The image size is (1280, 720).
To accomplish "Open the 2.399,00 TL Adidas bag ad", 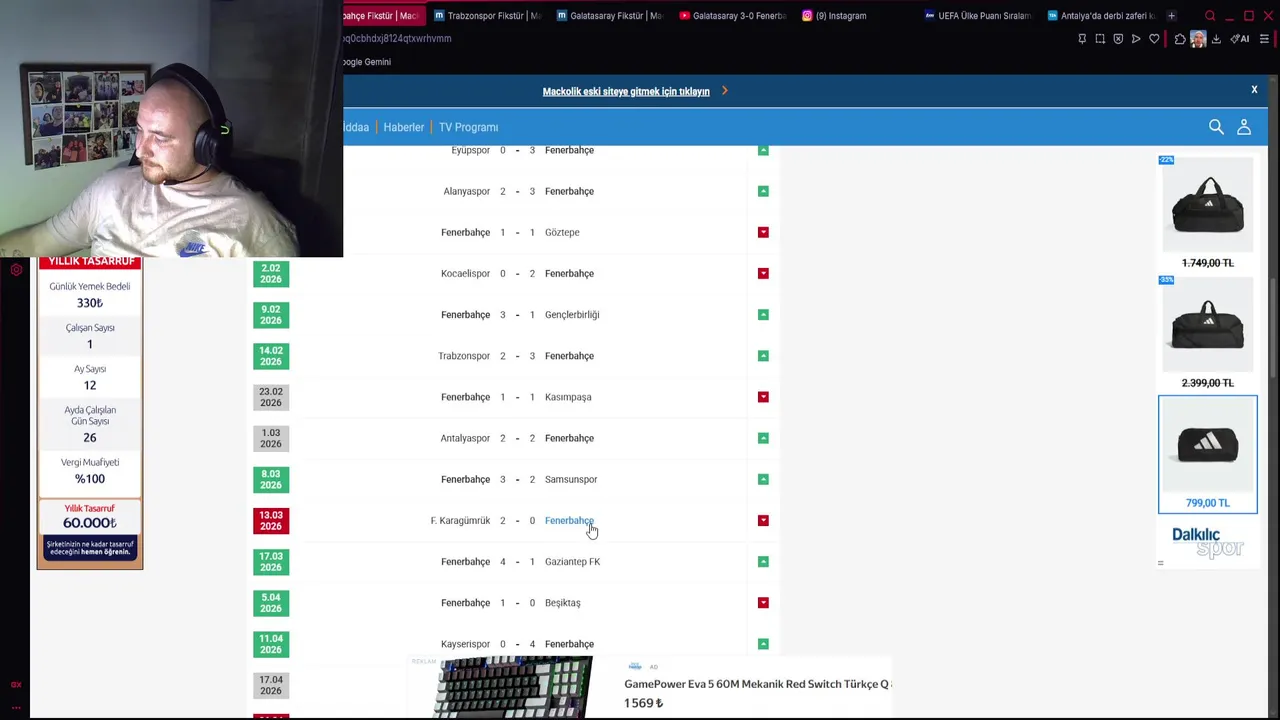I will coord(1208,333).
